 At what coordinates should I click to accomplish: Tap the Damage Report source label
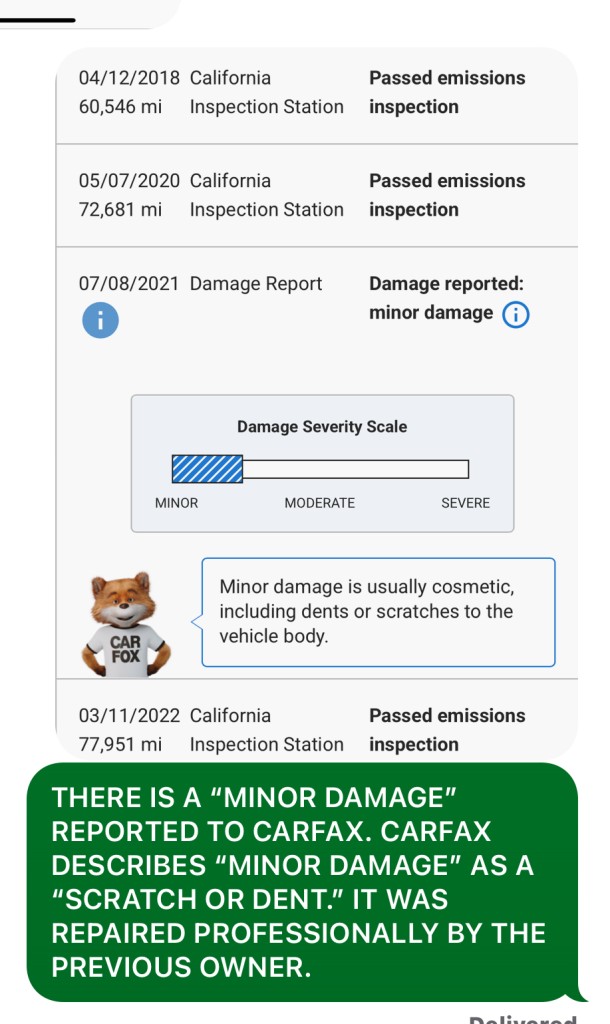click(256, 283)
